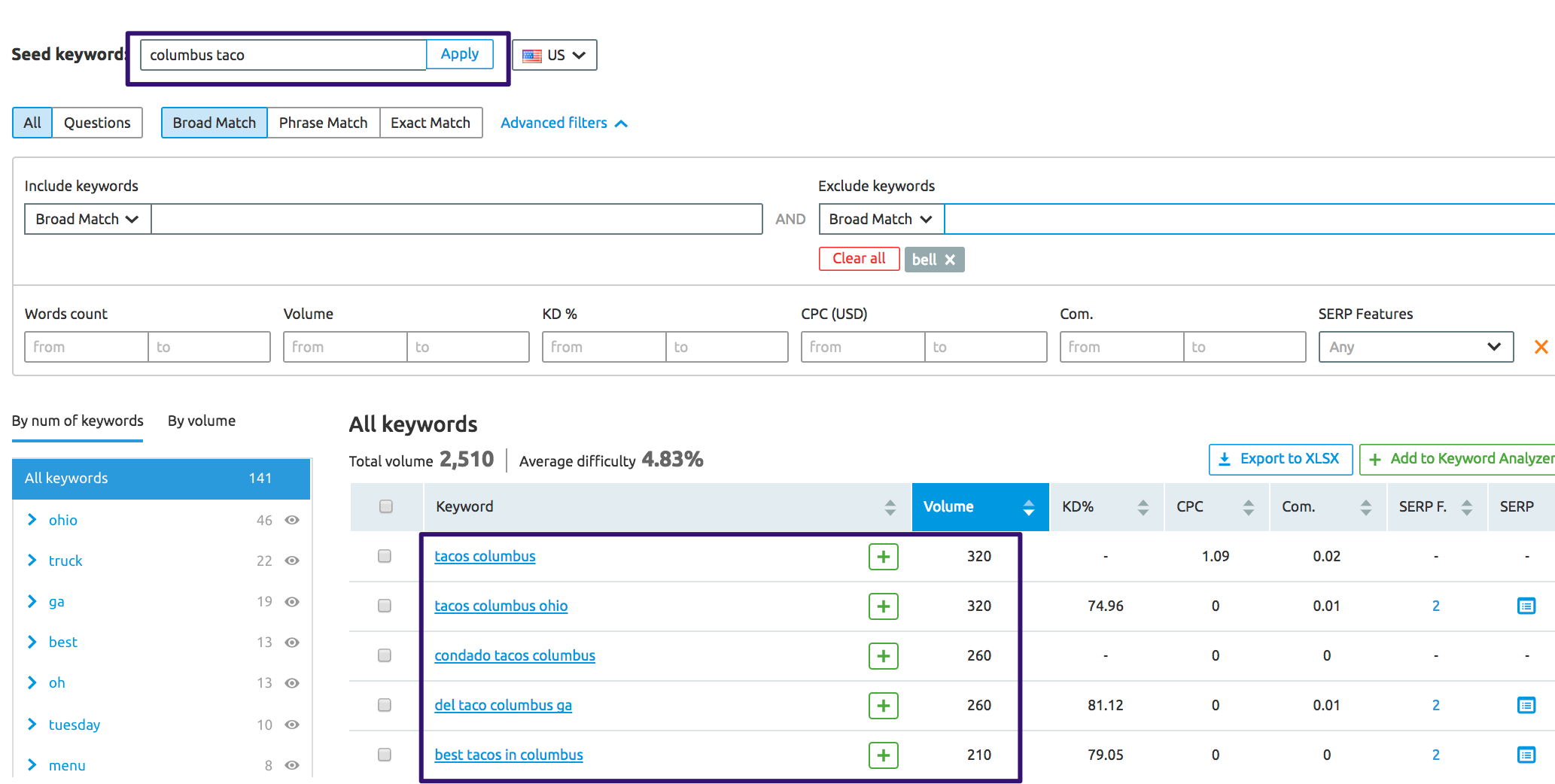
Task: Select the All keyword type tab
Action: coord(32,123)
